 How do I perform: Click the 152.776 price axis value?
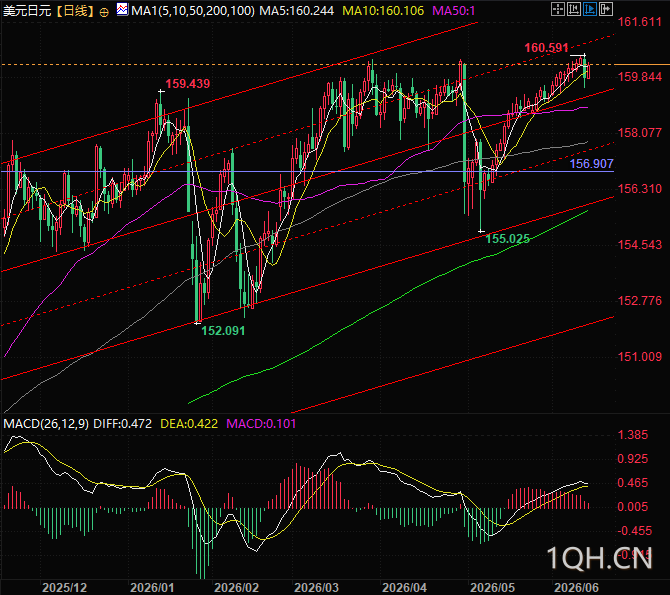point(640,300)
